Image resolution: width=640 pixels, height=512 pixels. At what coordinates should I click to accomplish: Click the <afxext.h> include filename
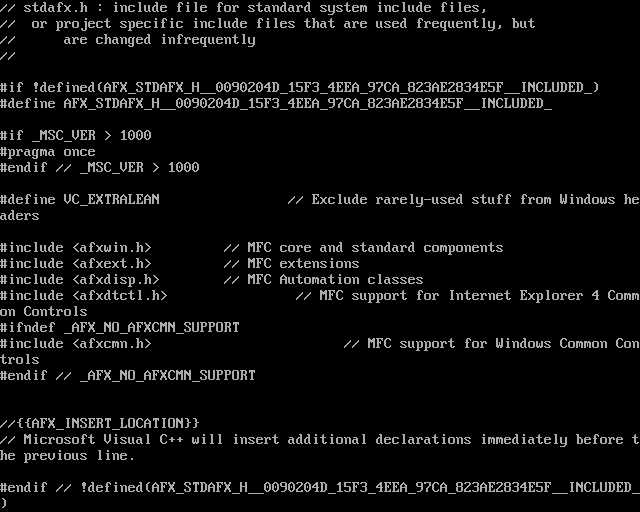pos(112,264)
